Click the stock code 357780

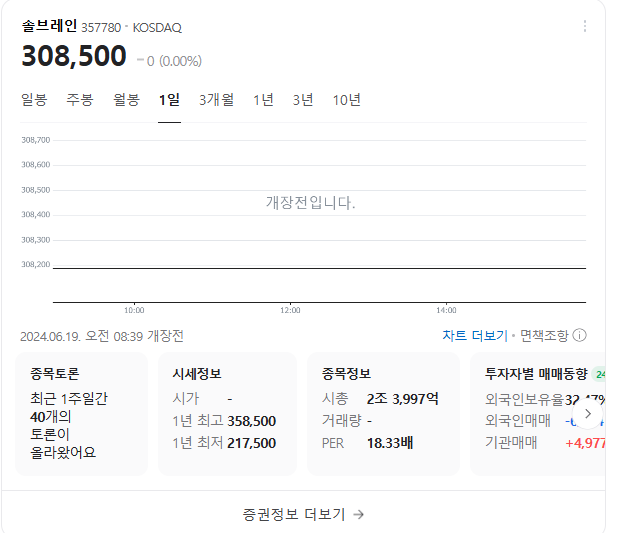tap(101, 28)
